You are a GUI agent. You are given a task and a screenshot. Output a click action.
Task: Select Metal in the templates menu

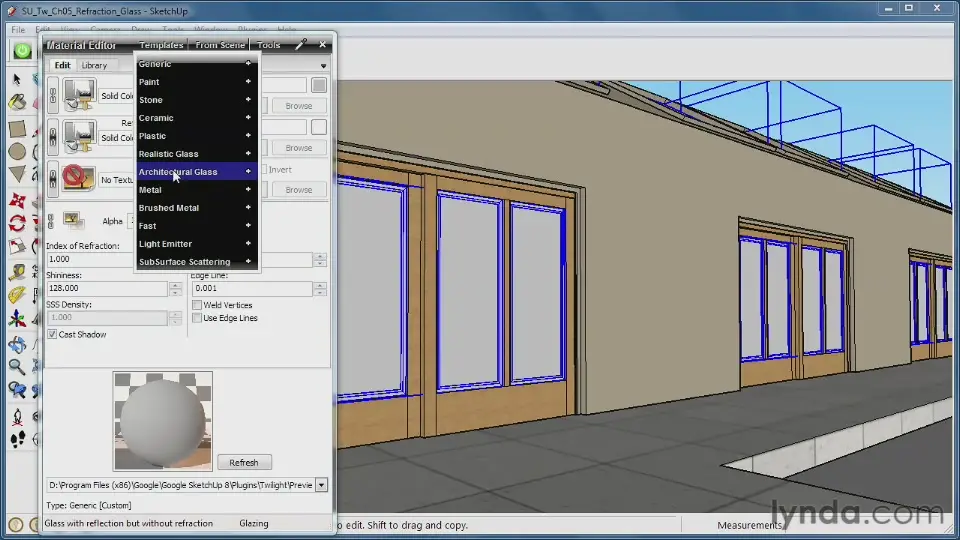click(x=197, y=190)
